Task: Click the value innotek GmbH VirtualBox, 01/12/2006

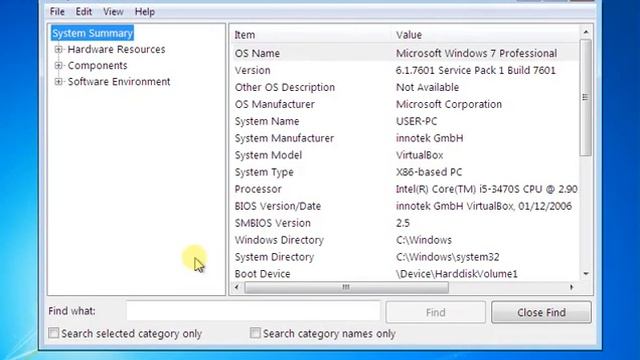Action: tap(484, 206)
